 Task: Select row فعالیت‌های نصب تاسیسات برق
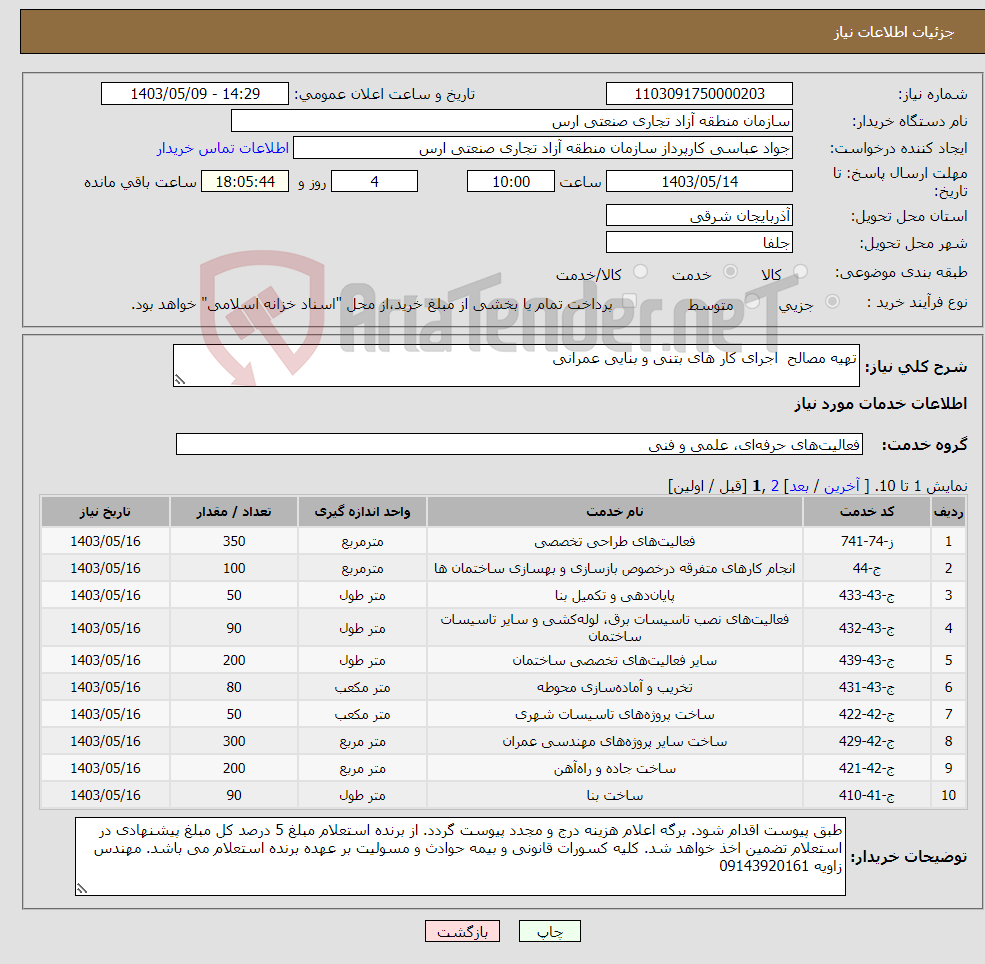coord(503,627)
